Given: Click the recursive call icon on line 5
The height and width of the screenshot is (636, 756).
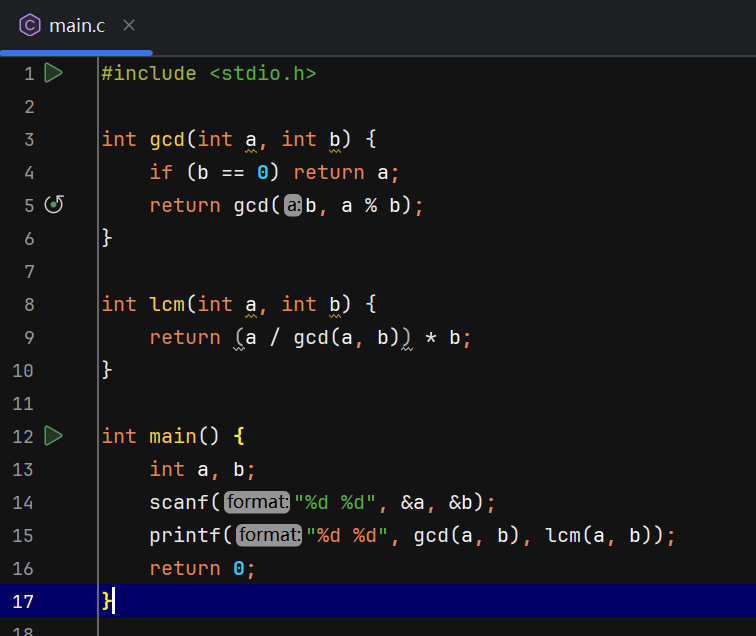Looking at the screenshot, I should pyautogui.click(x=54, y=205).
